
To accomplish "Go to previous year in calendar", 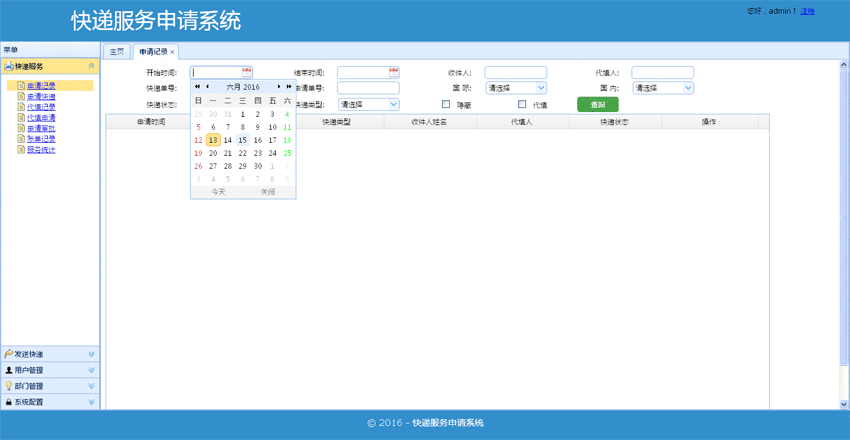I will click(197, 87).
